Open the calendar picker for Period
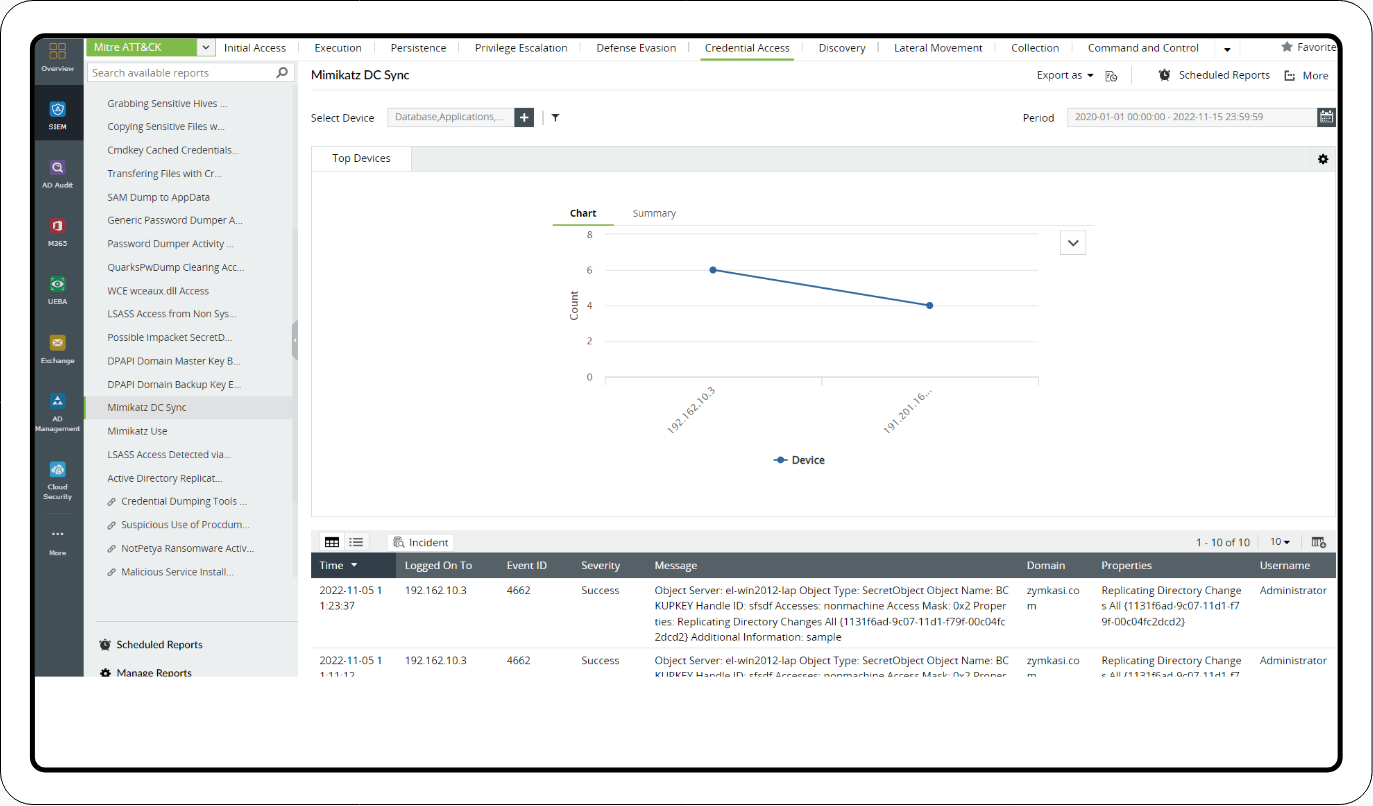This screenshot has height=806, width=1373. tap(1326, 117)
